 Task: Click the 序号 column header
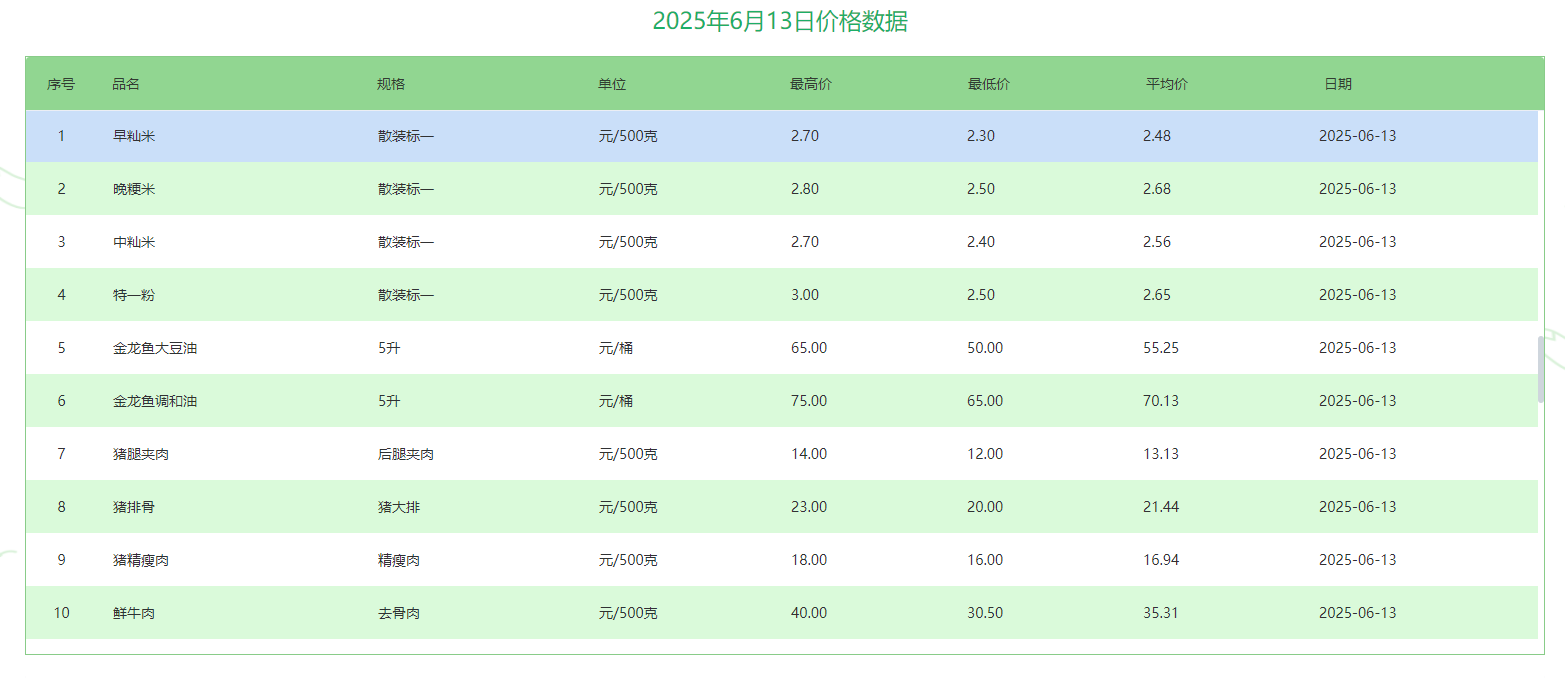tap(61, 84)
